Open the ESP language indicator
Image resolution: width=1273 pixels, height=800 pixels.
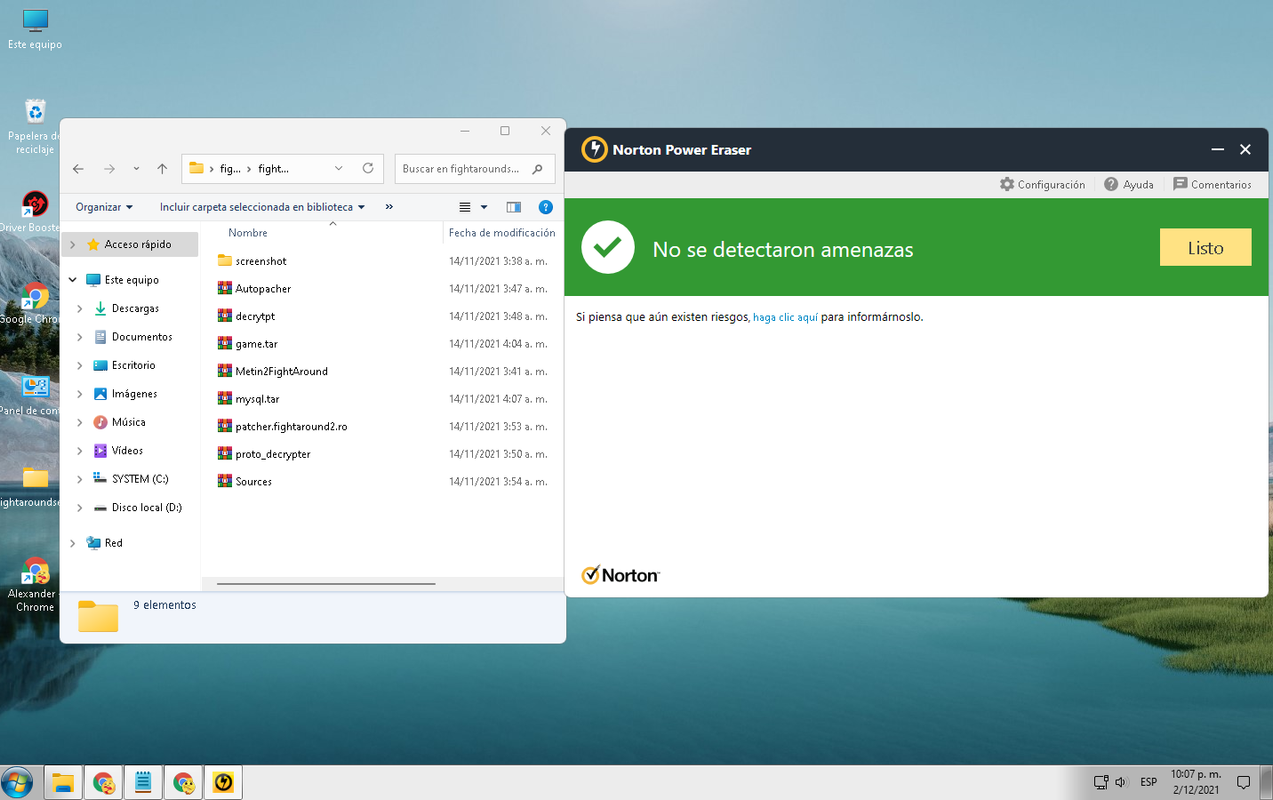pyautogui.click(x=1149, y=782)
